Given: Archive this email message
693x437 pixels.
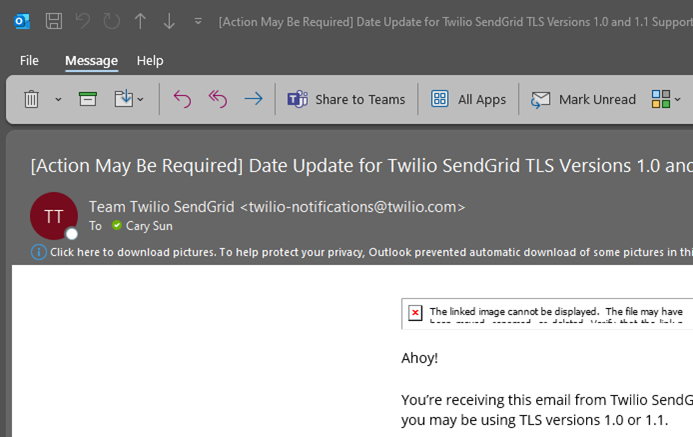Looking at the screenshot, I should [88, 99].
